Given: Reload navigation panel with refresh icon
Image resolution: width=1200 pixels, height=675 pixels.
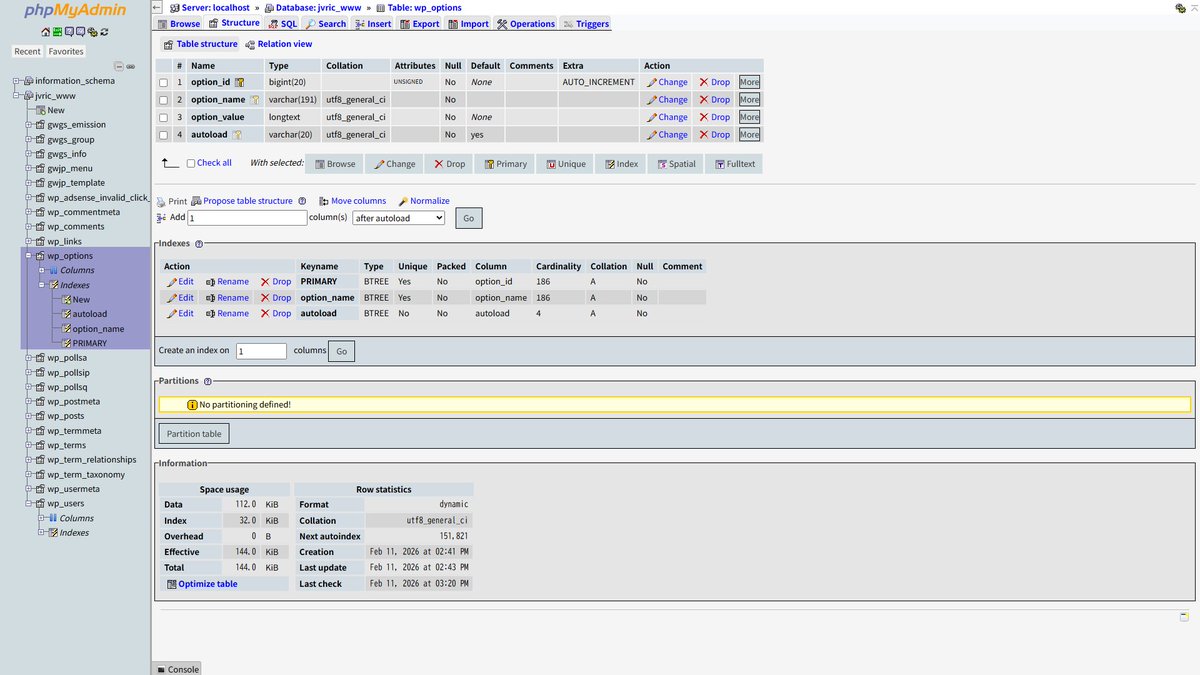Looking at the screenshot, I should [x=104, y=32].
